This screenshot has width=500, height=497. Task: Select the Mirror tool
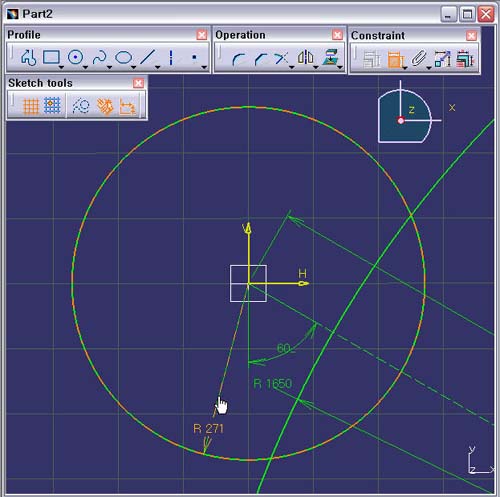305,57
